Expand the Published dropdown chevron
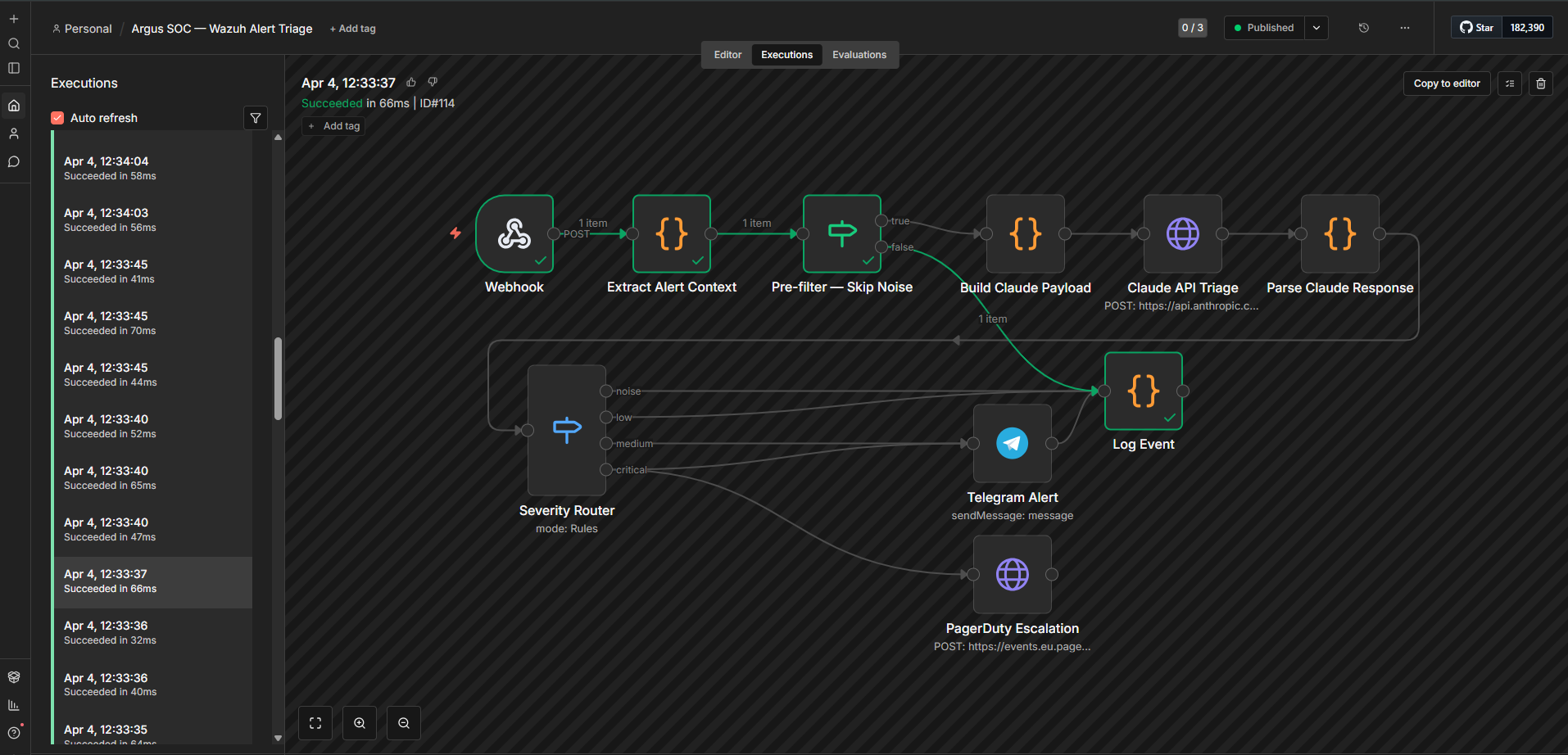Viewport: 1568px width, 755px height. click(1316, 28)
